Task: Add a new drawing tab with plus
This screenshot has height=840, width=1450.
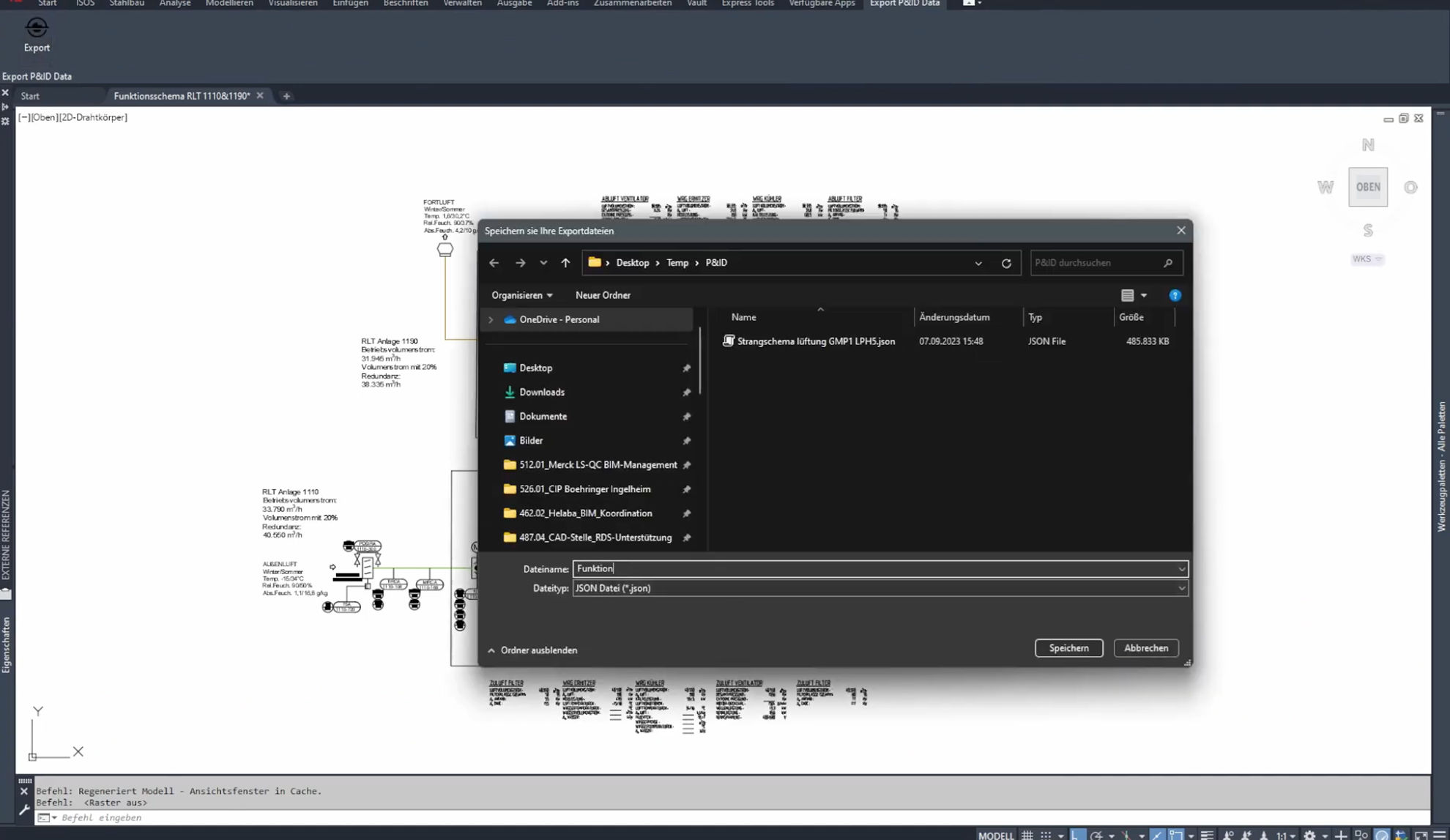Action: pyautogui.click(x=286, y=96)
